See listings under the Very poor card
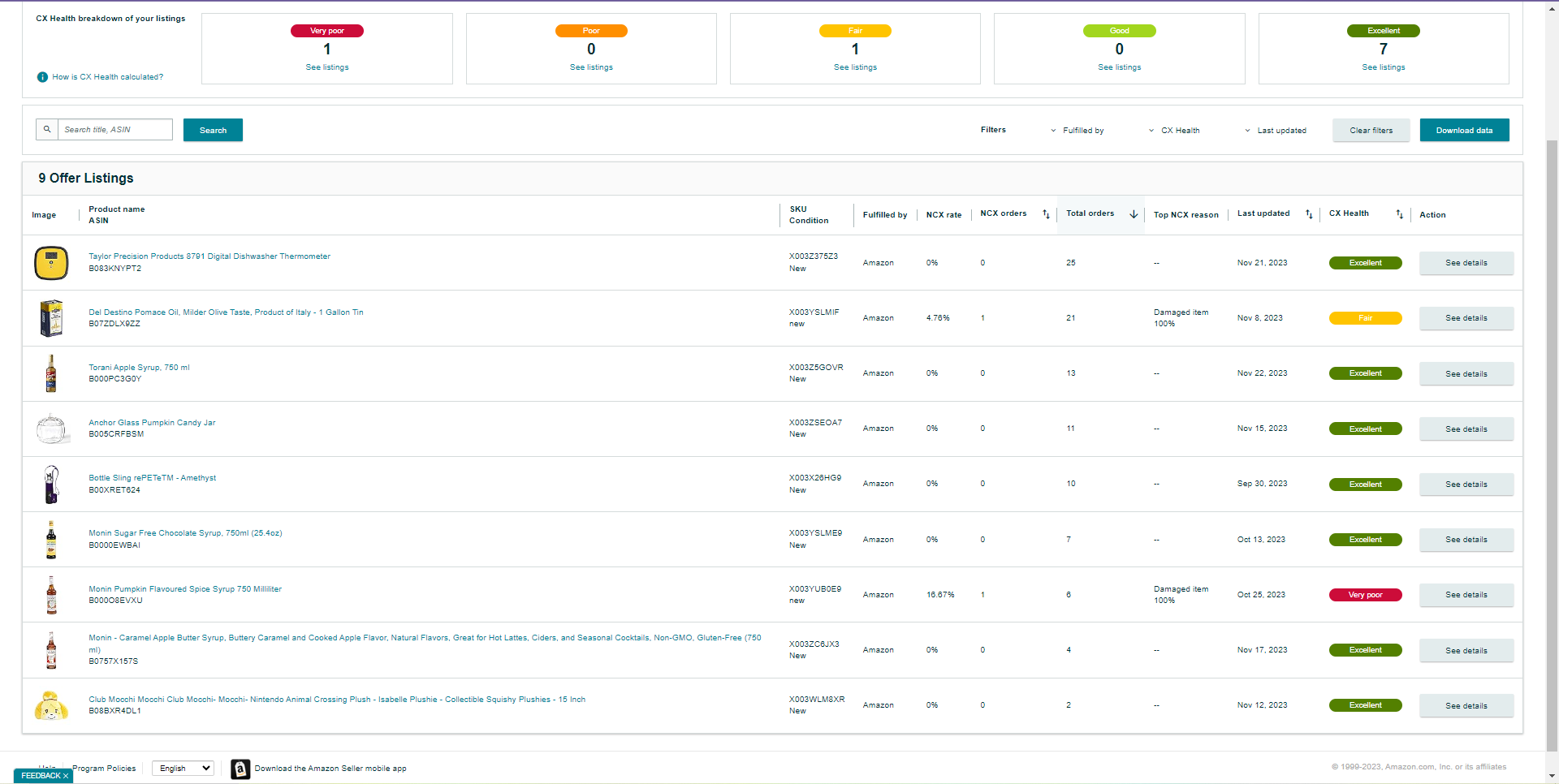This screenshot has height=784, width=1559. click(x=327, y=67)
